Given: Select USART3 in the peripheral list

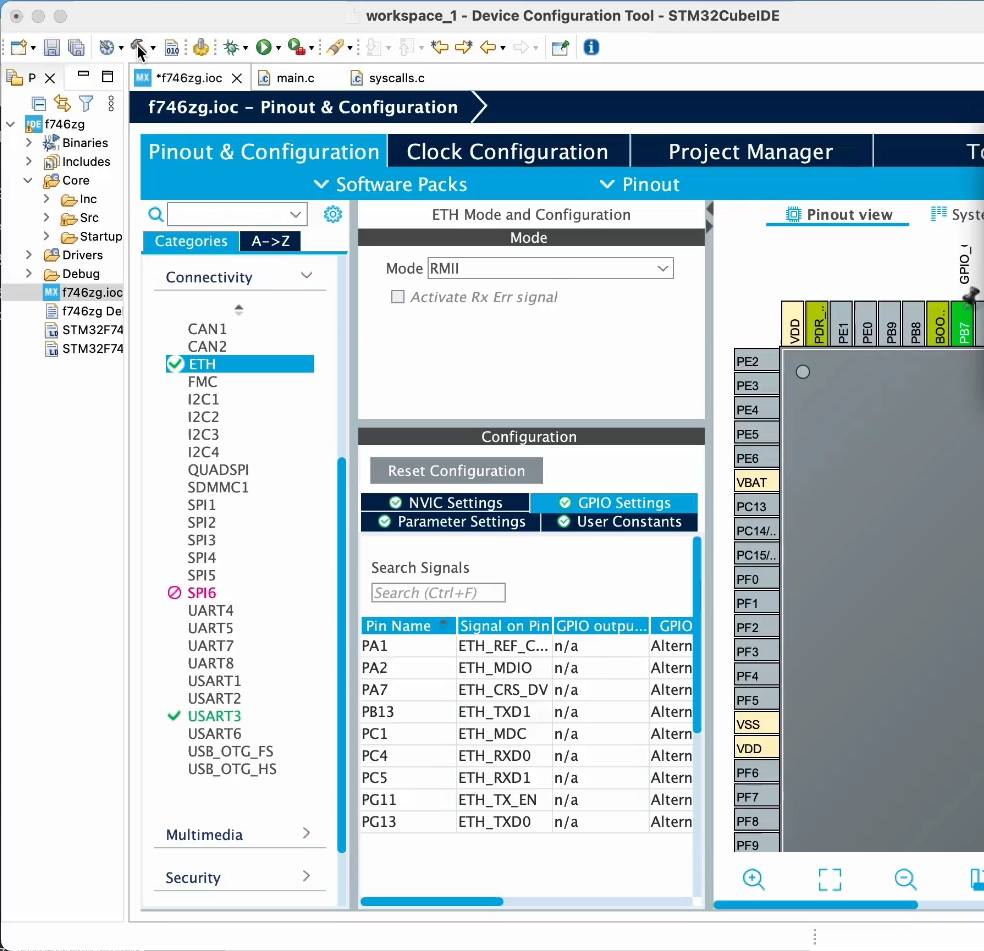Looking at the screenshot, I should pos(214,716).
